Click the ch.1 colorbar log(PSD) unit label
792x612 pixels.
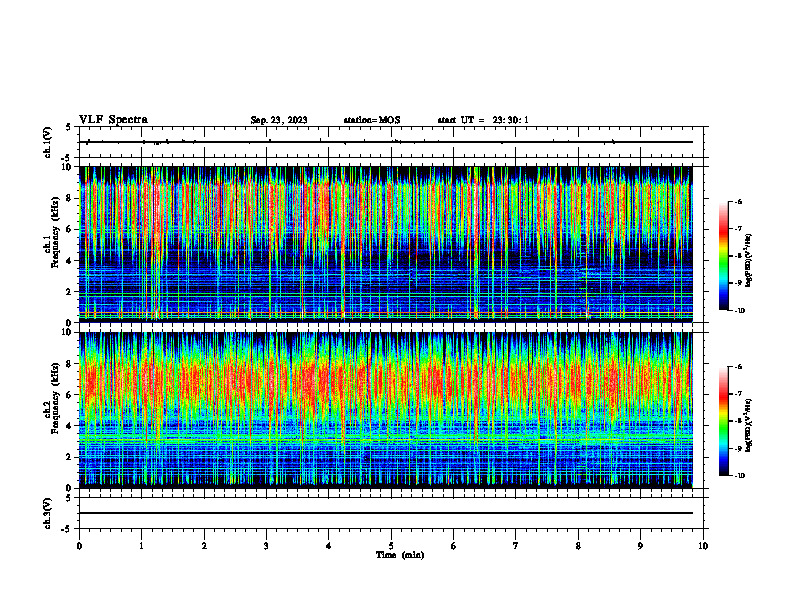(x=749, y=261)
